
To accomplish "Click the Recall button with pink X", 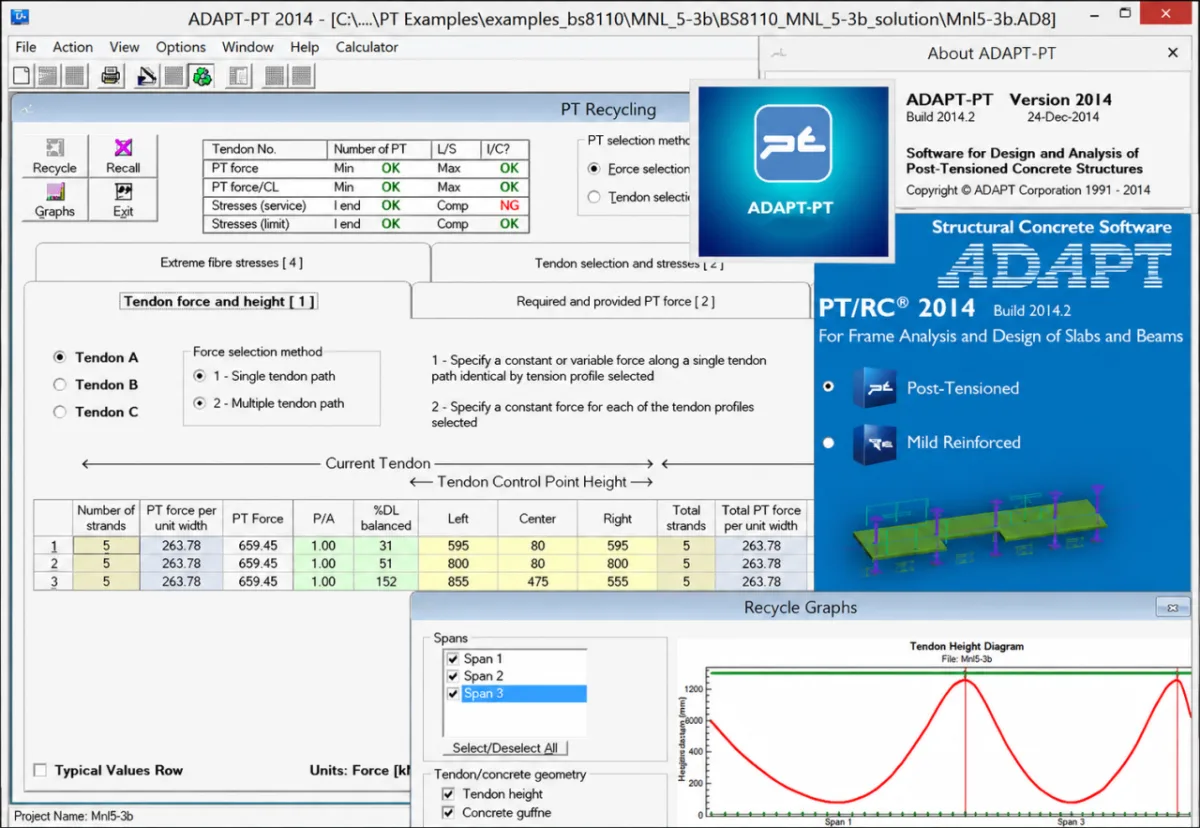I will click(x=123, y=157).
